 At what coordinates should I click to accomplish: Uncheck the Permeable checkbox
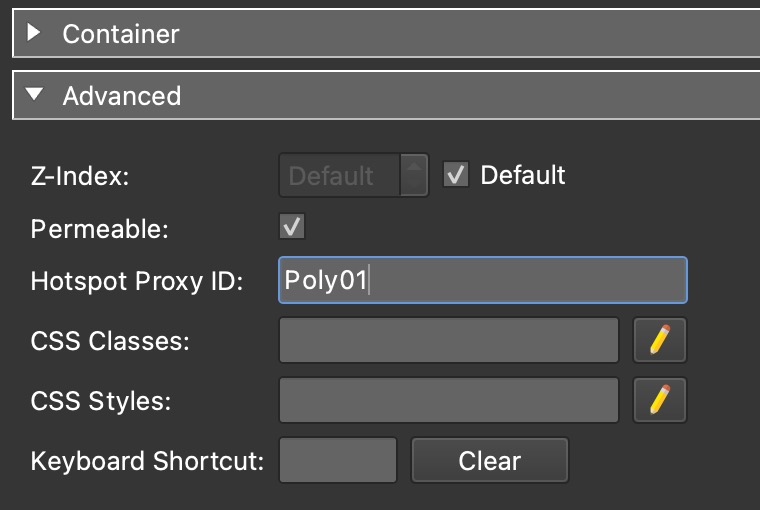pos(292,228)
